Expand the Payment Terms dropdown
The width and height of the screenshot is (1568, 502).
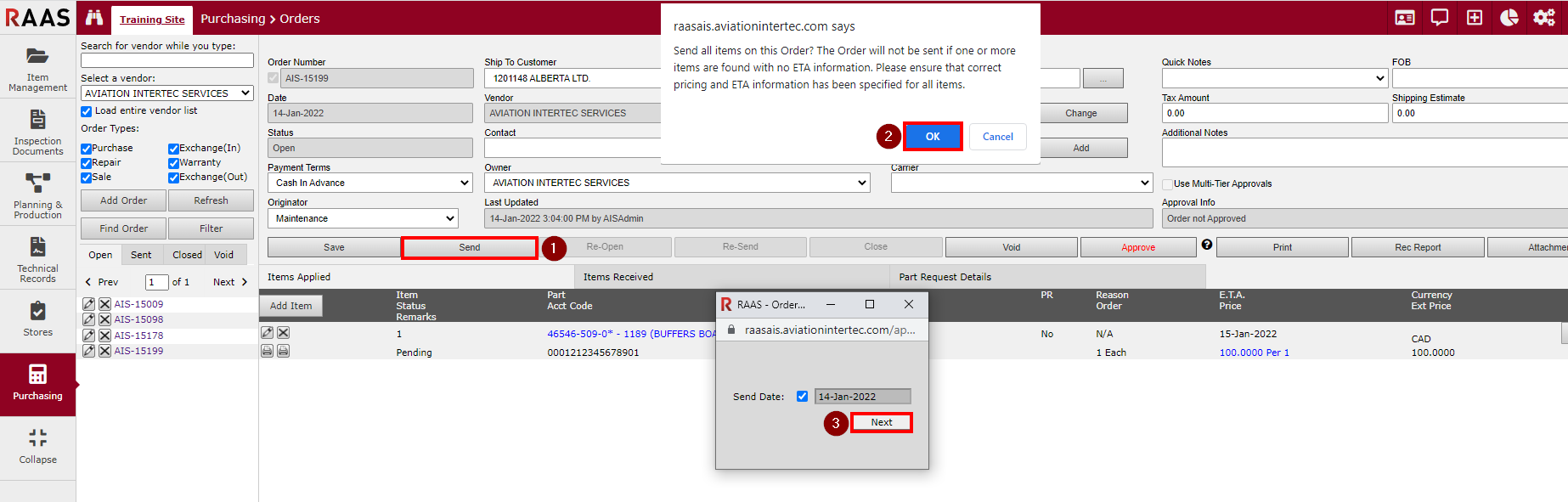coord(369,183)
